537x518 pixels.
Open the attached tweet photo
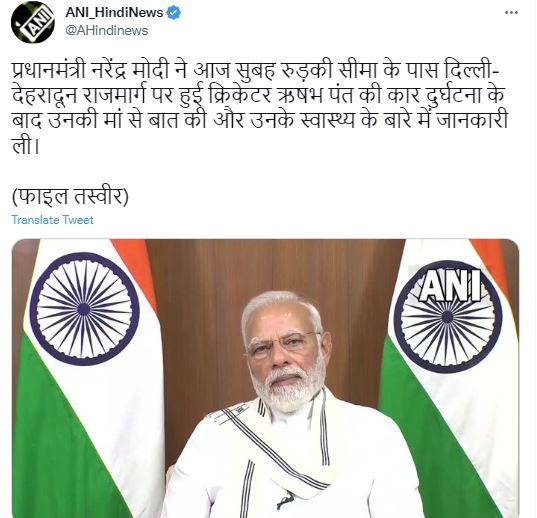click(265, 378)
